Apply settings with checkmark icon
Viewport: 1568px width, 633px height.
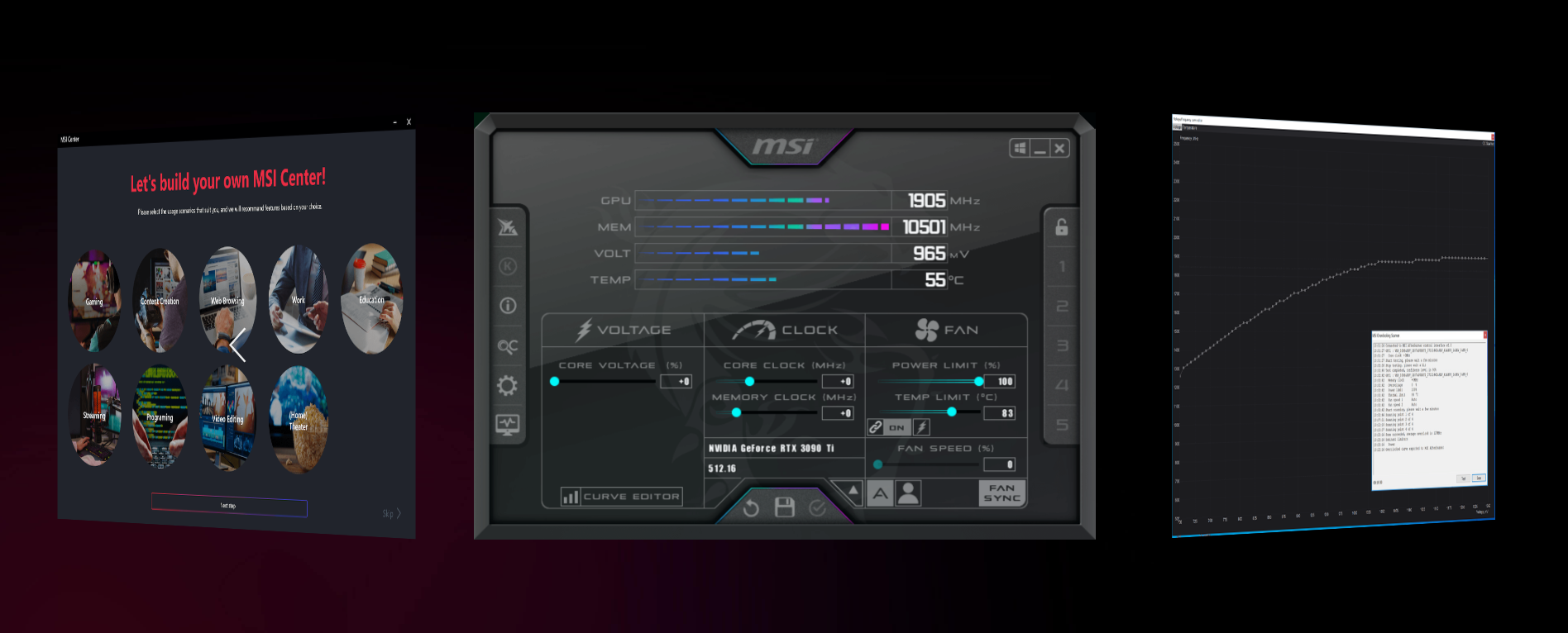click(817, 507)
